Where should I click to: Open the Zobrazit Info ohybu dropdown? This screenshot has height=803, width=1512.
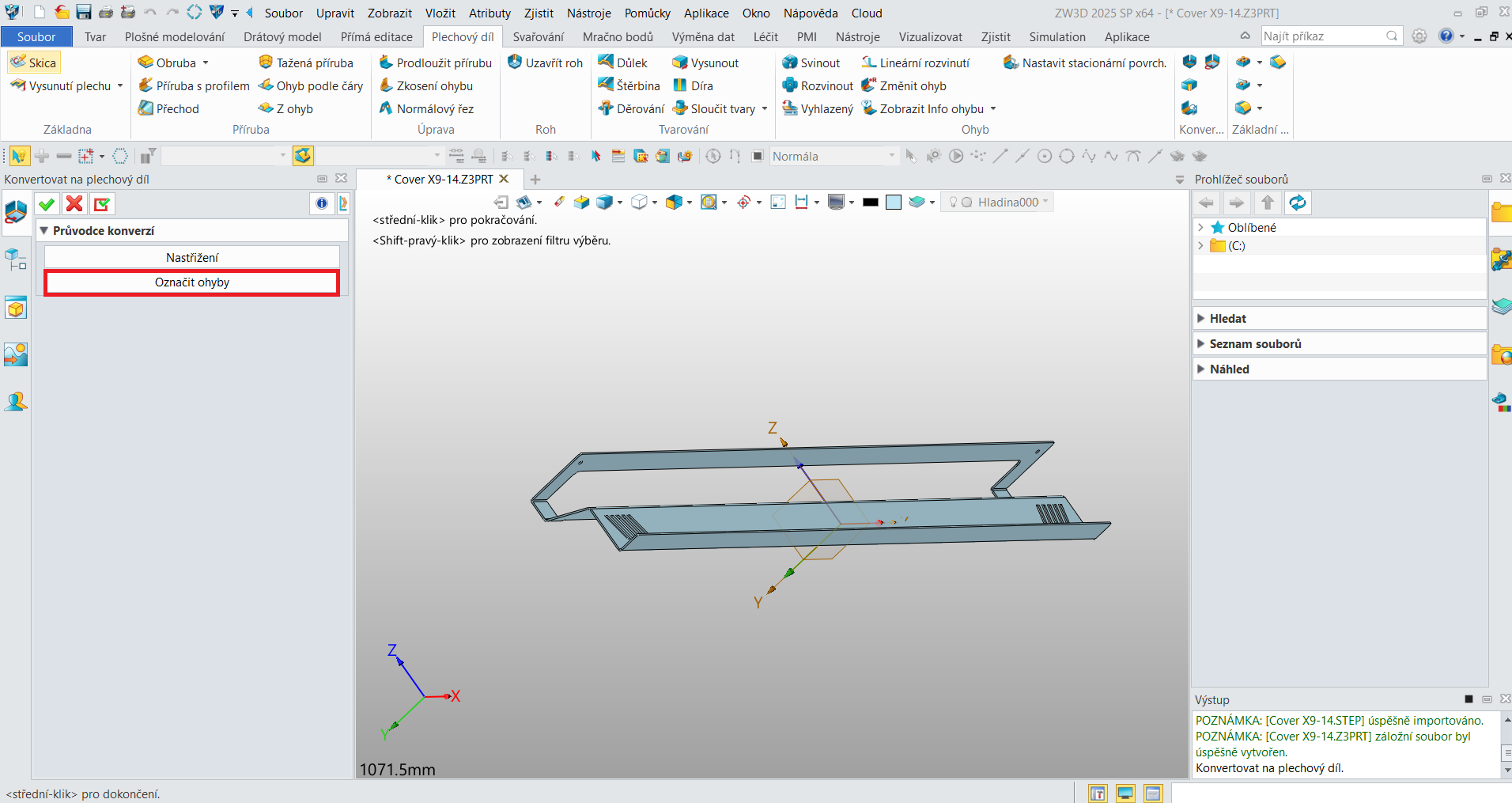pyautogui.click(x=993, y=108)
